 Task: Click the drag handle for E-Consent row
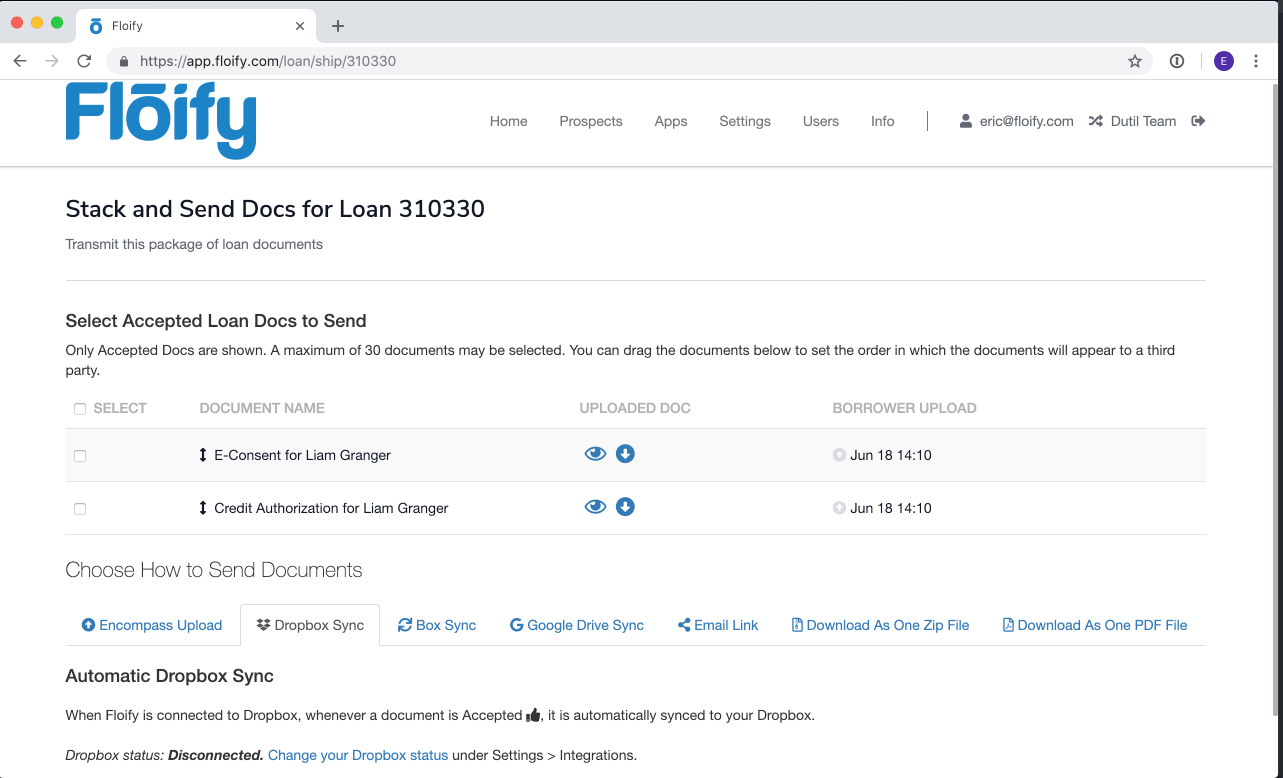pyautogui.click(x=203, y=455)
